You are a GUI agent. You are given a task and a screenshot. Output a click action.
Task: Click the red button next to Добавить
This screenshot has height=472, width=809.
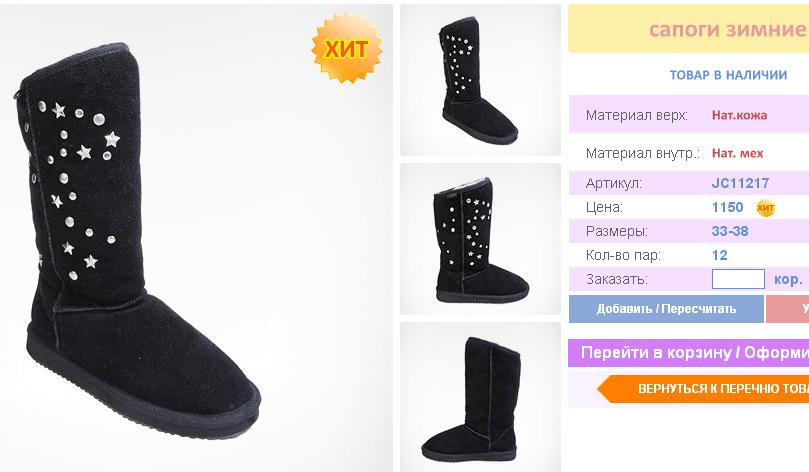coord(787,308)
